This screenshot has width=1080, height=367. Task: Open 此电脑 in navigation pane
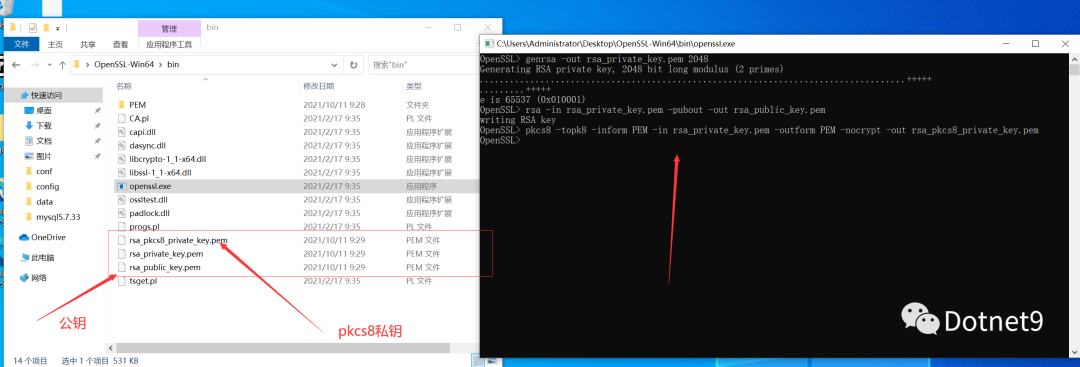click(42, 258)
